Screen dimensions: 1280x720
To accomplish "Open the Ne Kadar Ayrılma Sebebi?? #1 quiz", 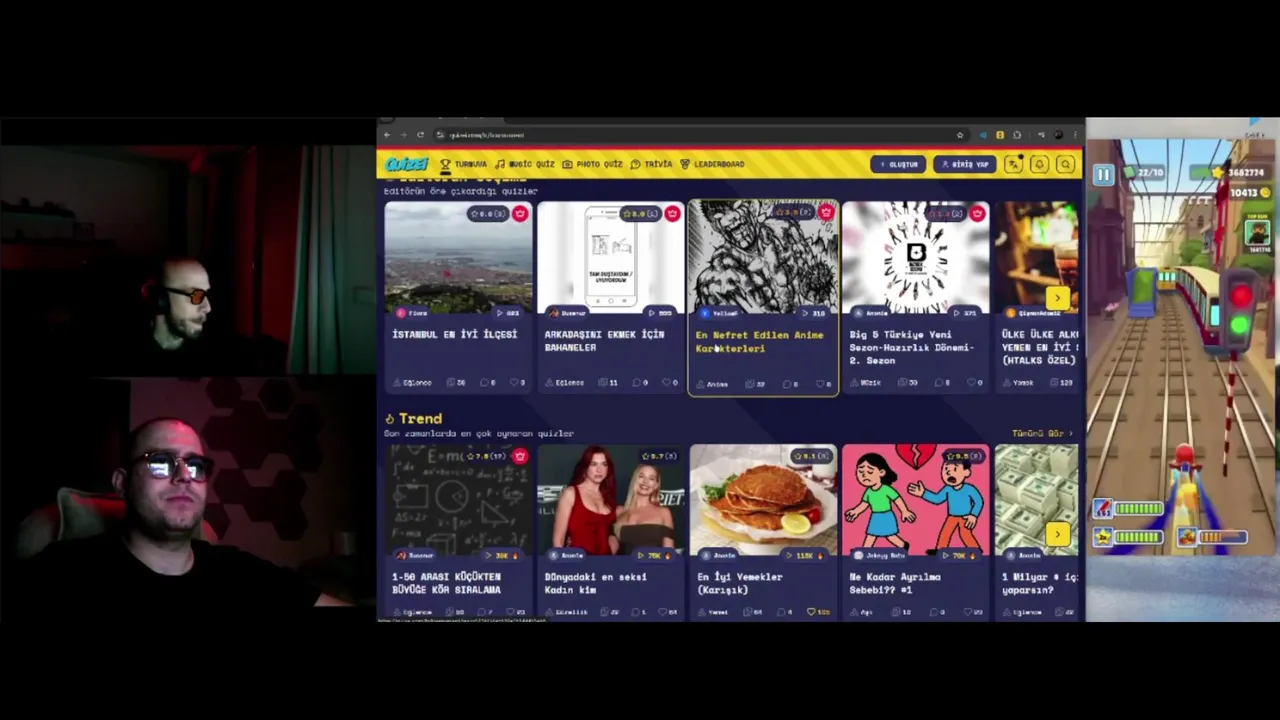I will 915,500.
